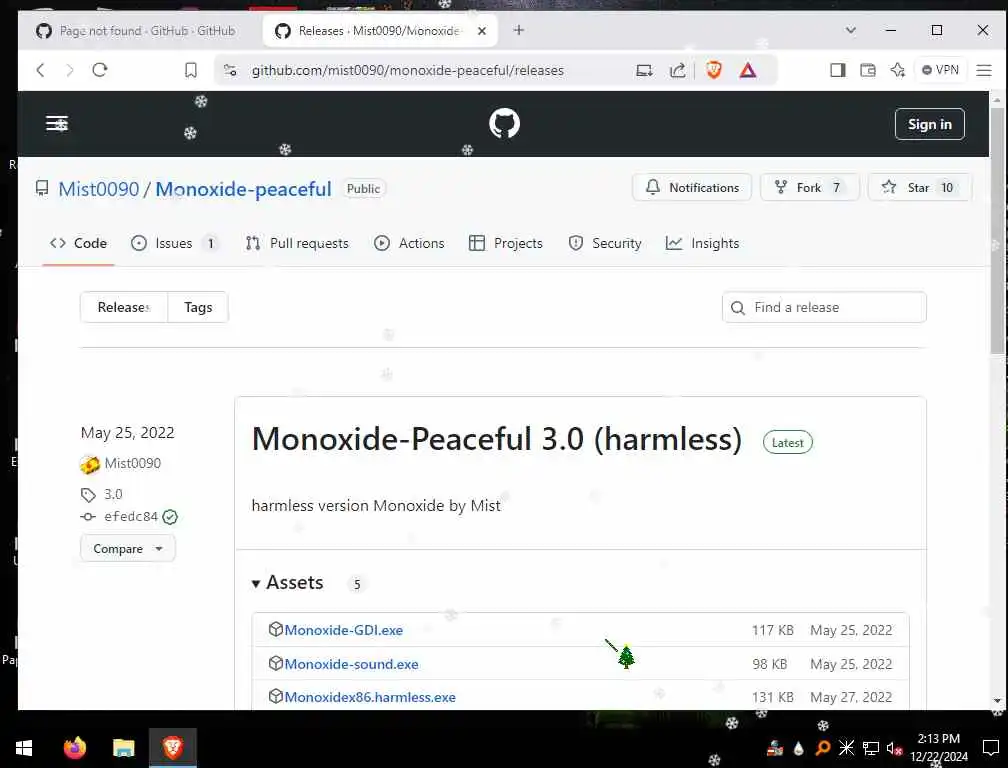
Task: Open the Brave Wallet icon
Action: (x=868, y=70)
